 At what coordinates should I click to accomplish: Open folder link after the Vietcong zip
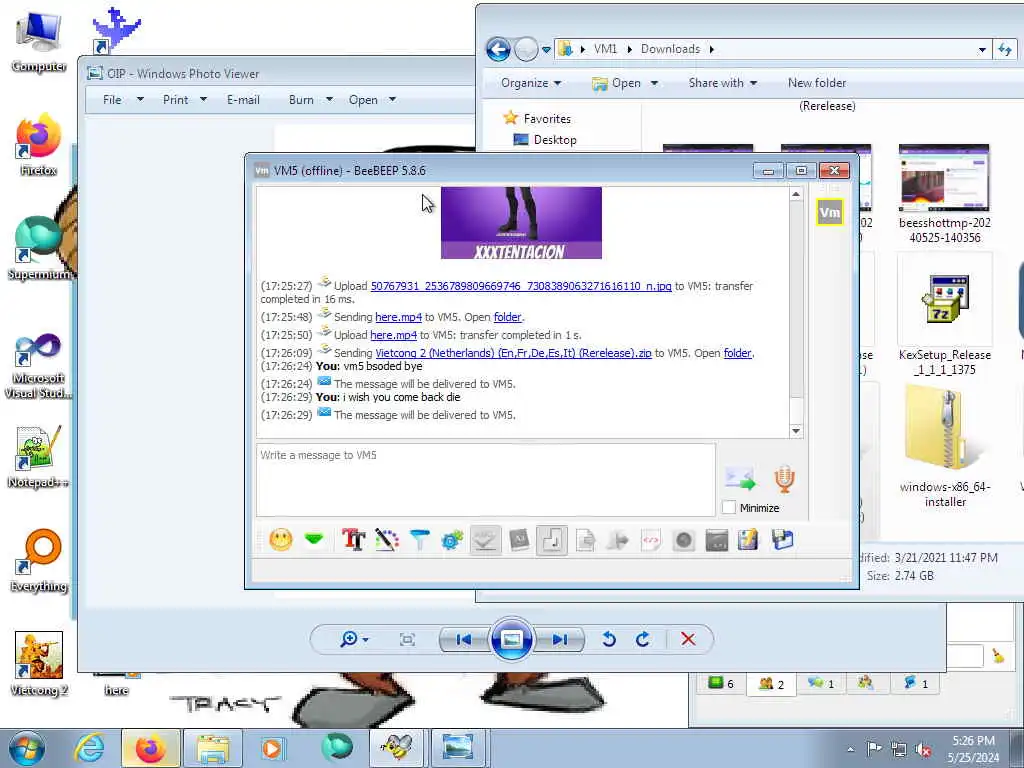[737, 353]
